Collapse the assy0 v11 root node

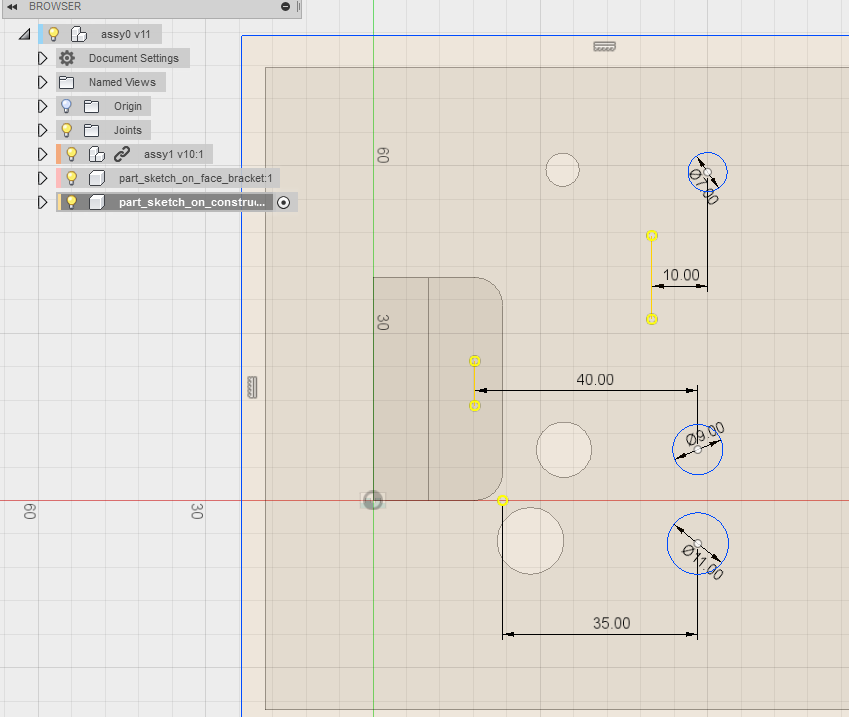[x=24, y=33]
